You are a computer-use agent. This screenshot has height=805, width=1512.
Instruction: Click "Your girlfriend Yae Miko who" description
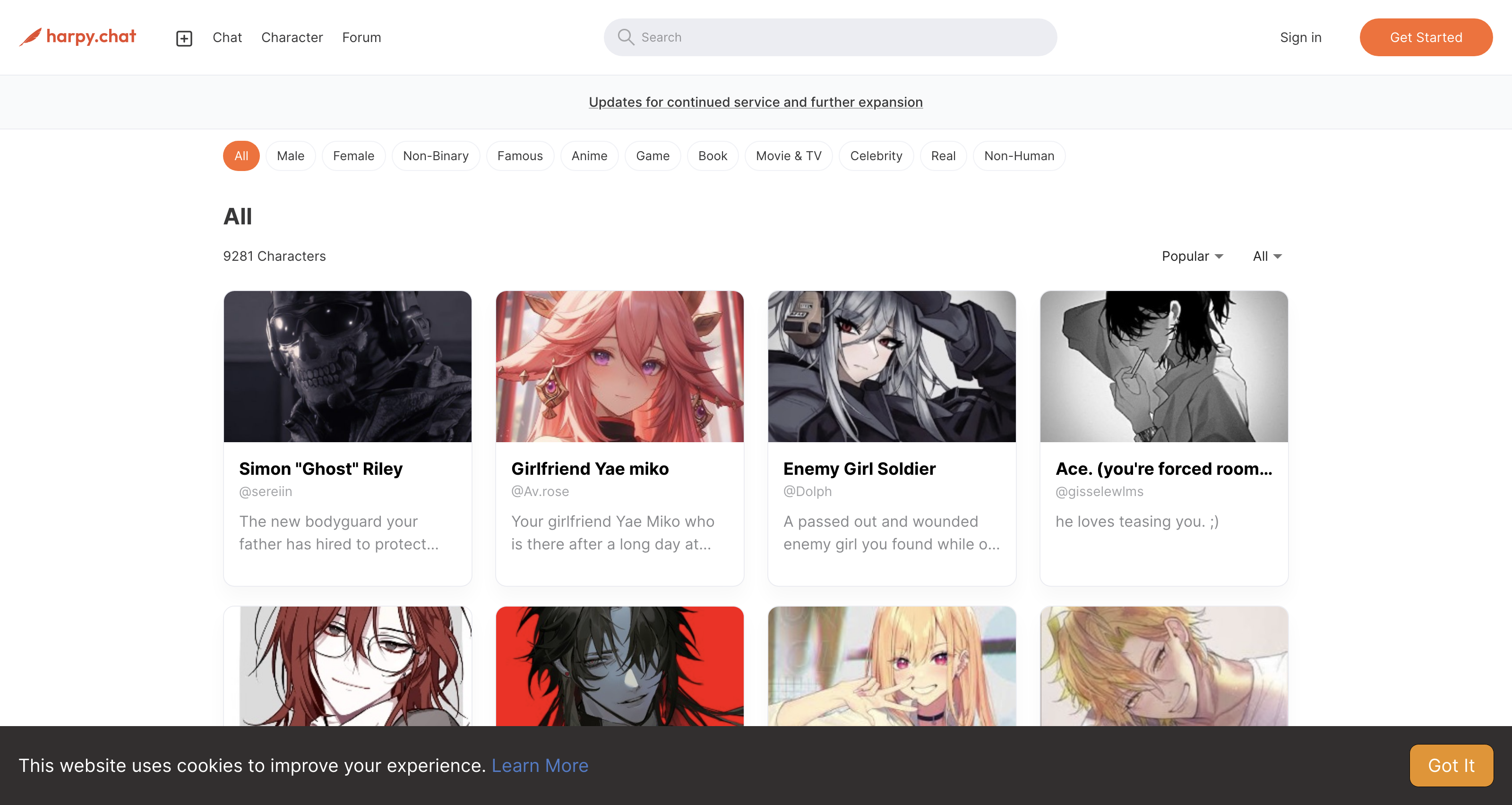pos(613,533)
